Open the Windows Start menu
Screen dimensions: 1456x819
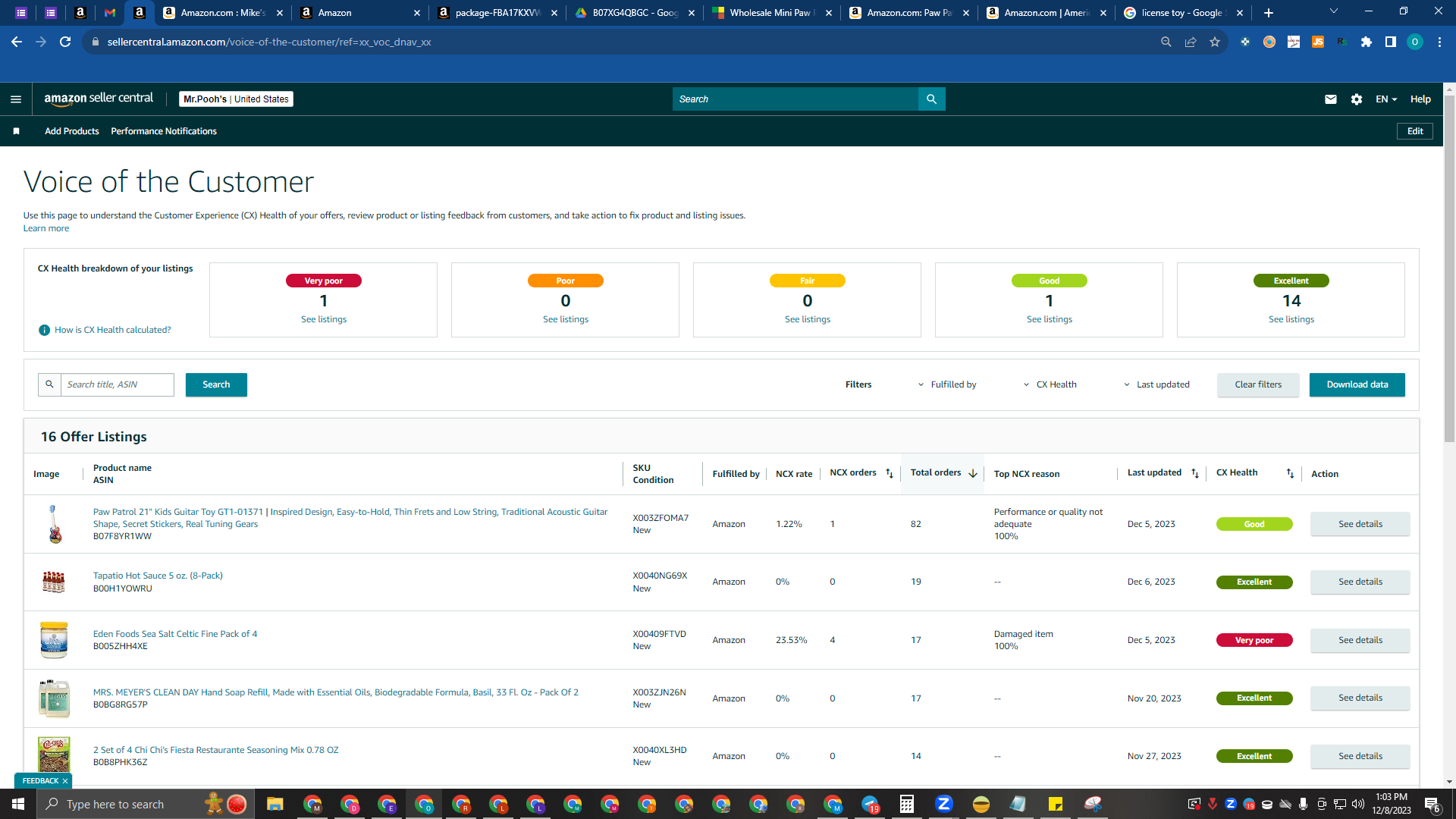(x=18, y=804)
